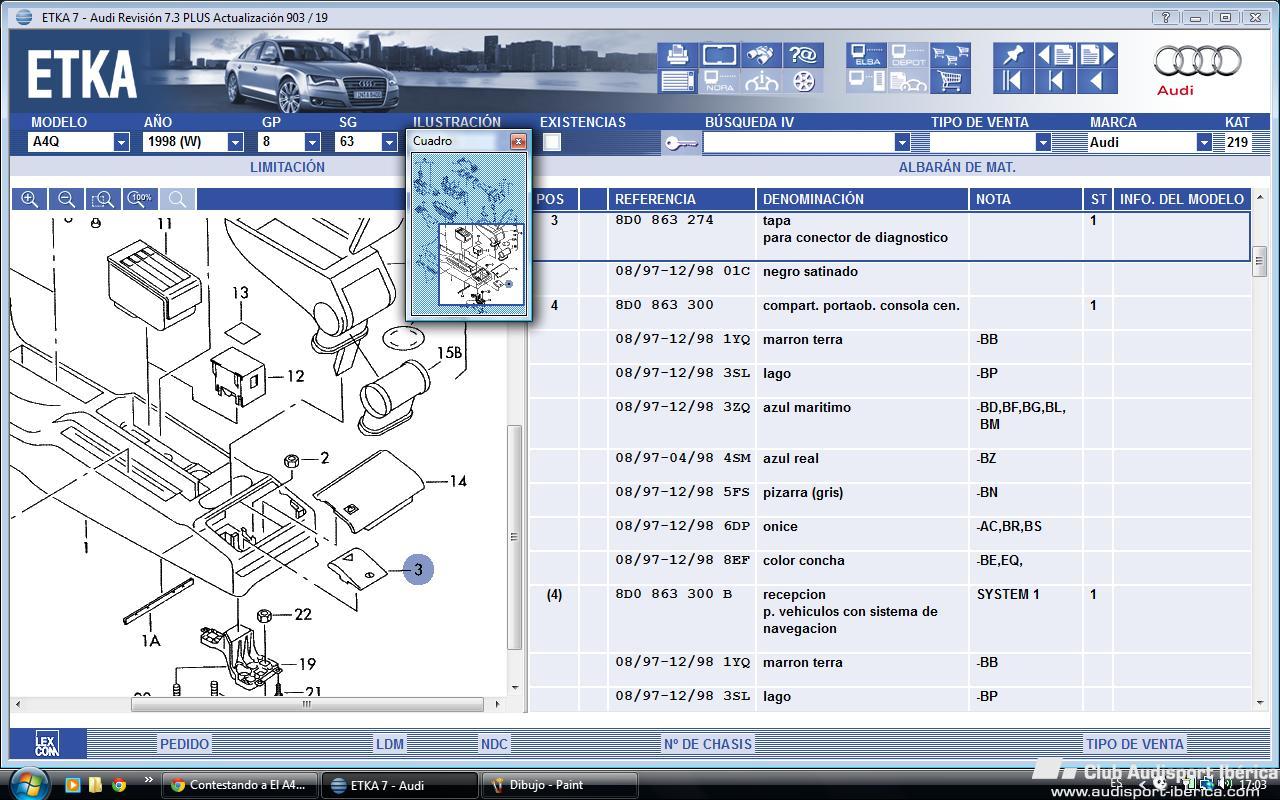Zoom out of the illustration
Viewport: 1280px width, 800px height.
[66, 199]
